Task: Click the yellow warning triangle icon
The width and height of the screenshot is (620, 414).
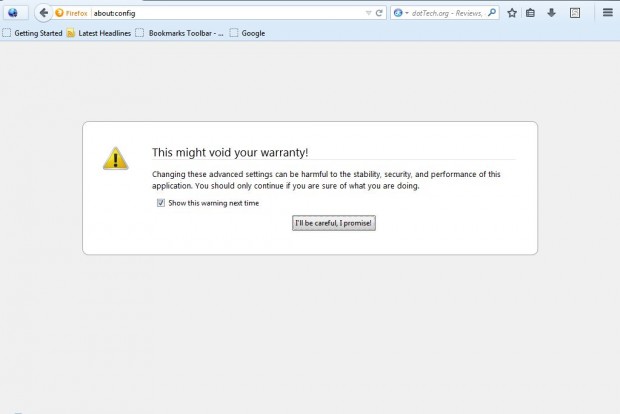Action: pos(115,159)
